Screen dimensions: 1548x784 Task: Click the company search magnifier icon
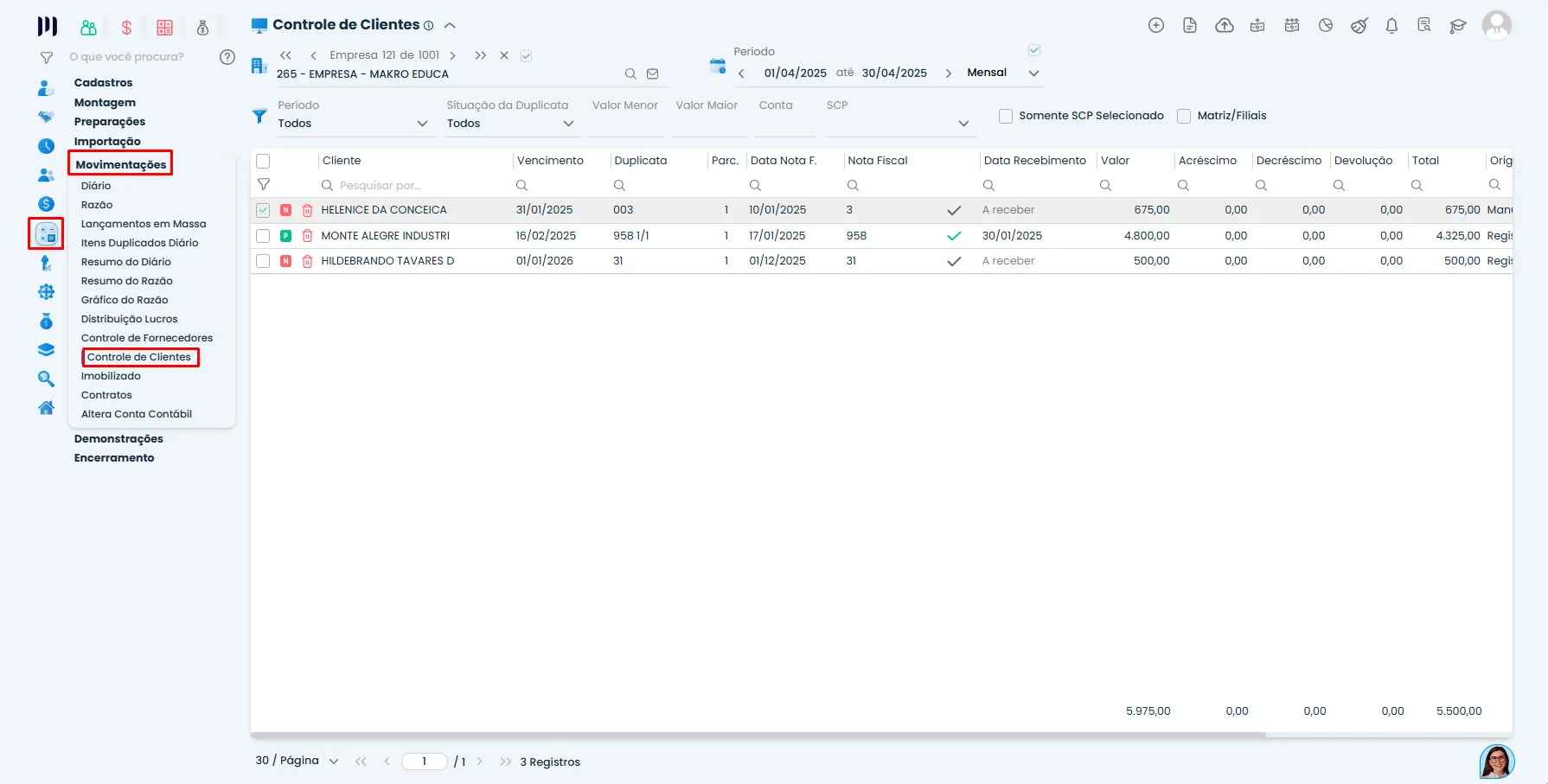click(x=630, y=74)
